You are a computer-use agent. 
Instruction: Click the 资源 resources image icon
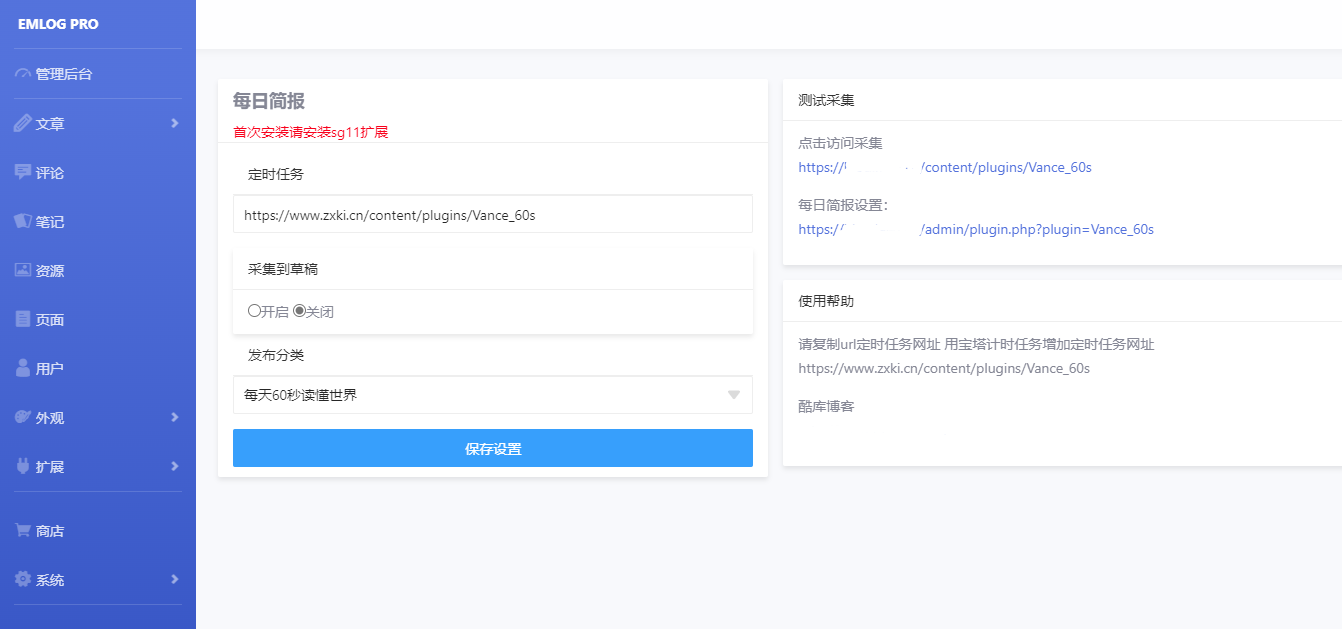(22, 270)
